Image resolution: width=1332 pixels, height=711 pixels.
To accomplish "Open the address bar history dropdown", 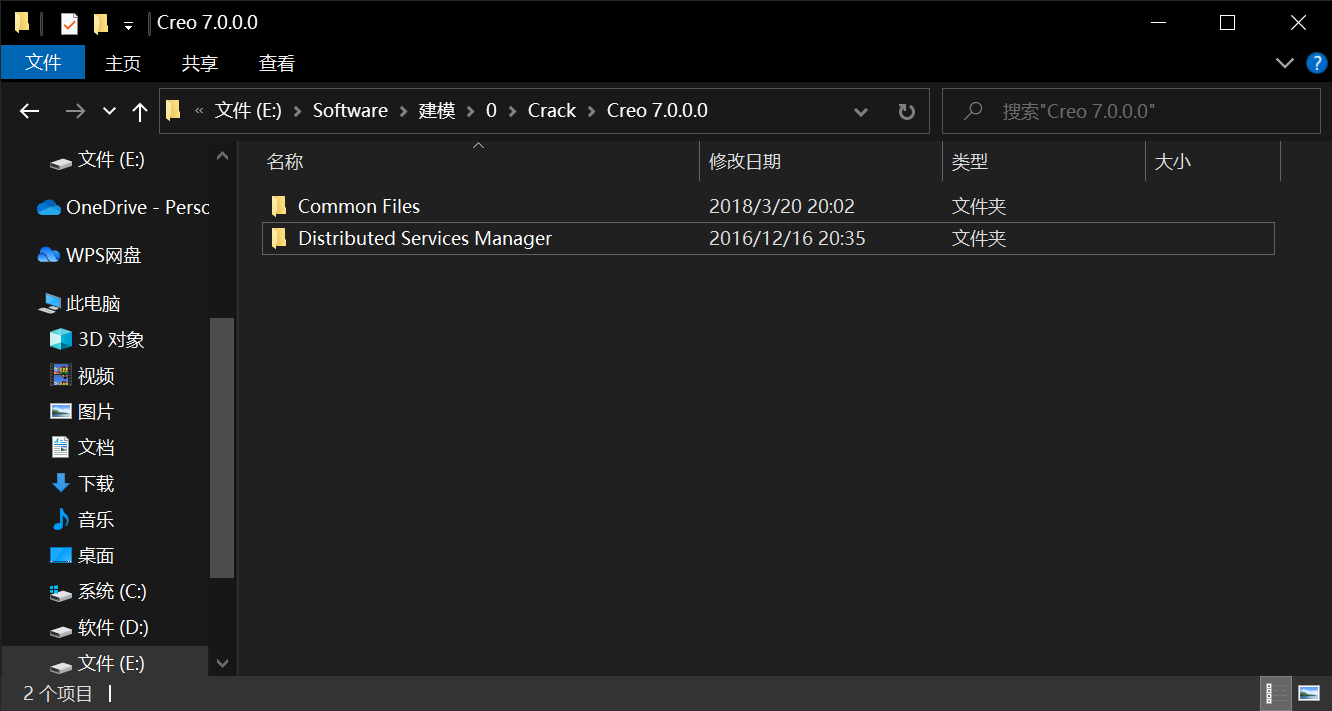I will pyautogui.click(x=860, y=112).
